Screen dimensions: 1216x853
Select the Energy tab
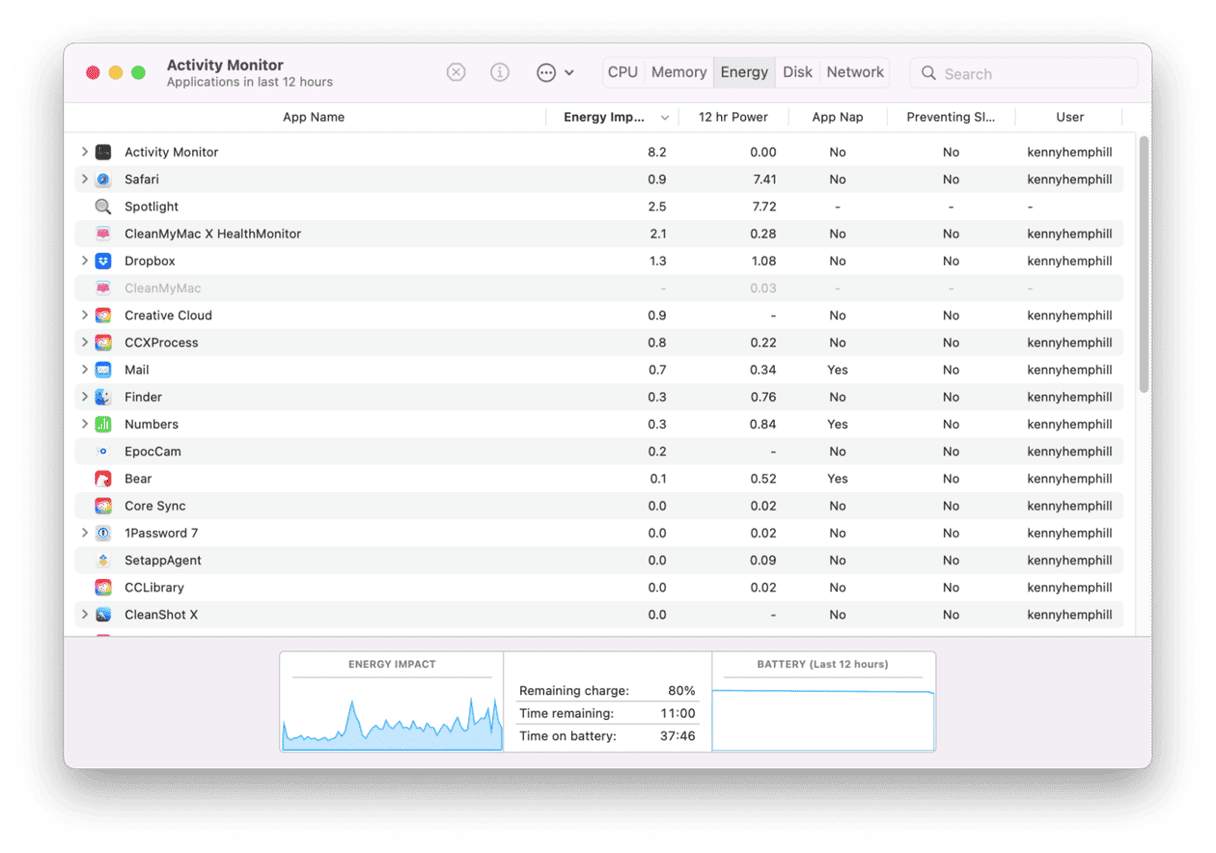(744, 72)
